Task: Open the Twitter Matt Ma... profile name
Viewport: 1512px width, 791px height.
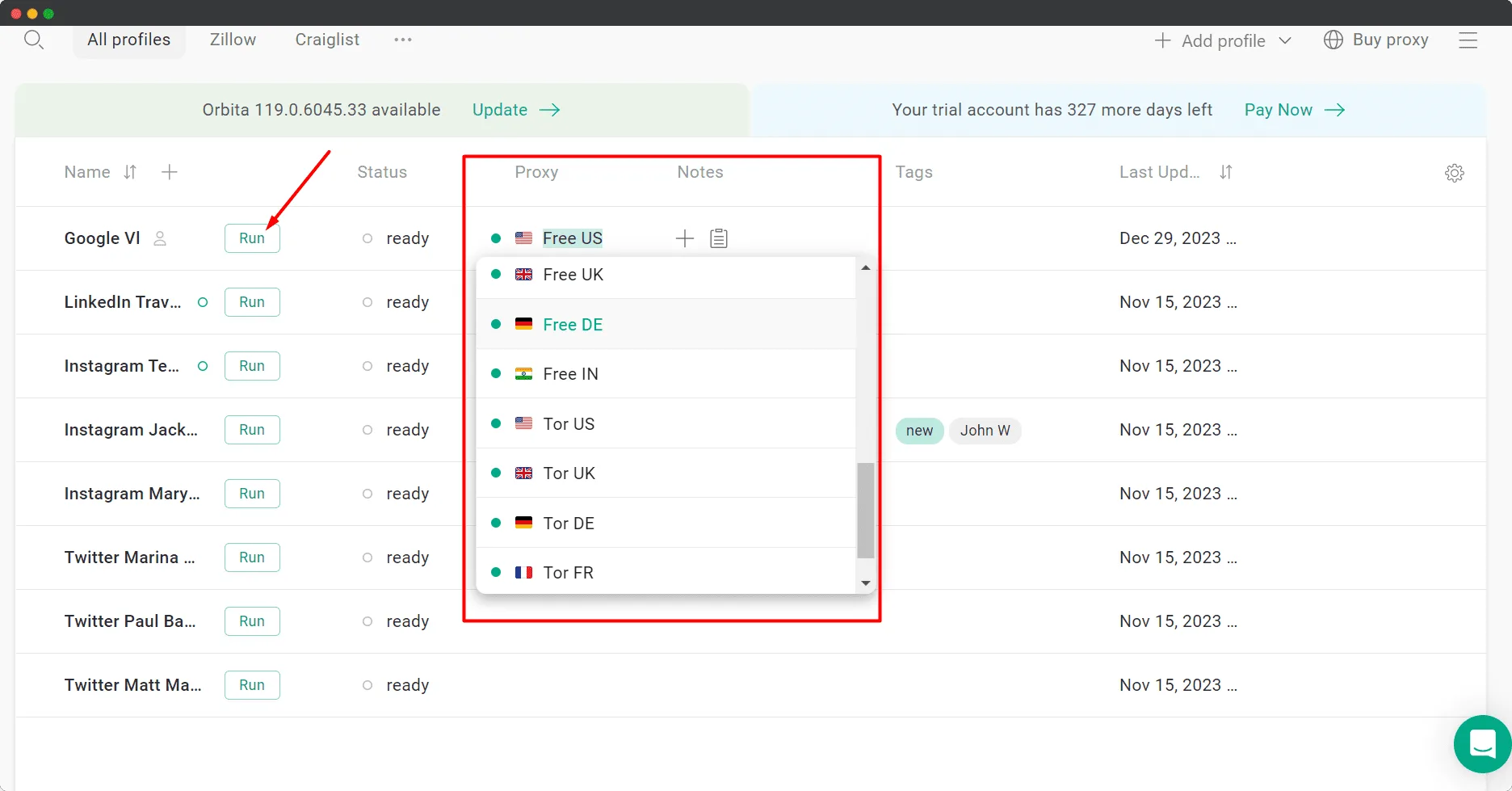Action: (132, 685)
